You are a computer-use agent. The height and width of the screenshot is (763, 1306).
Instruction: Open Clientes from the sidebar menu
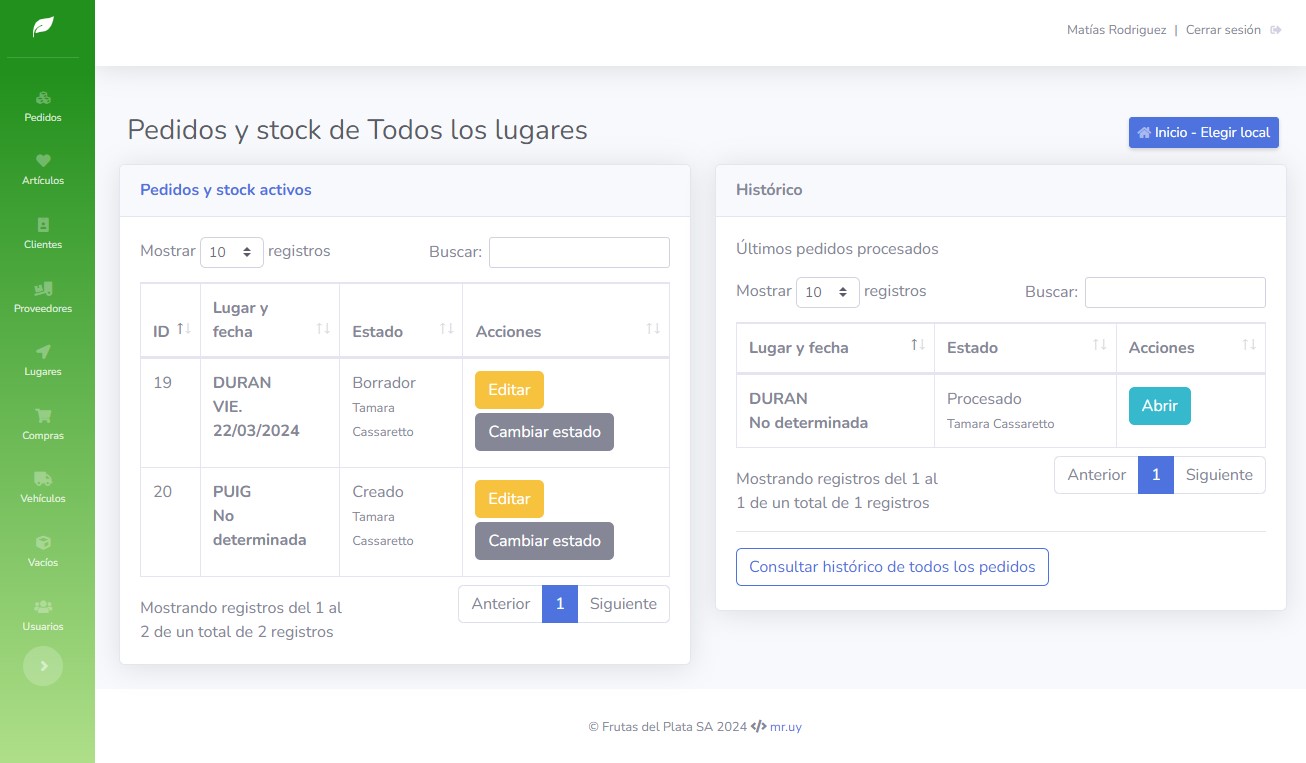(x=42, y=233)
